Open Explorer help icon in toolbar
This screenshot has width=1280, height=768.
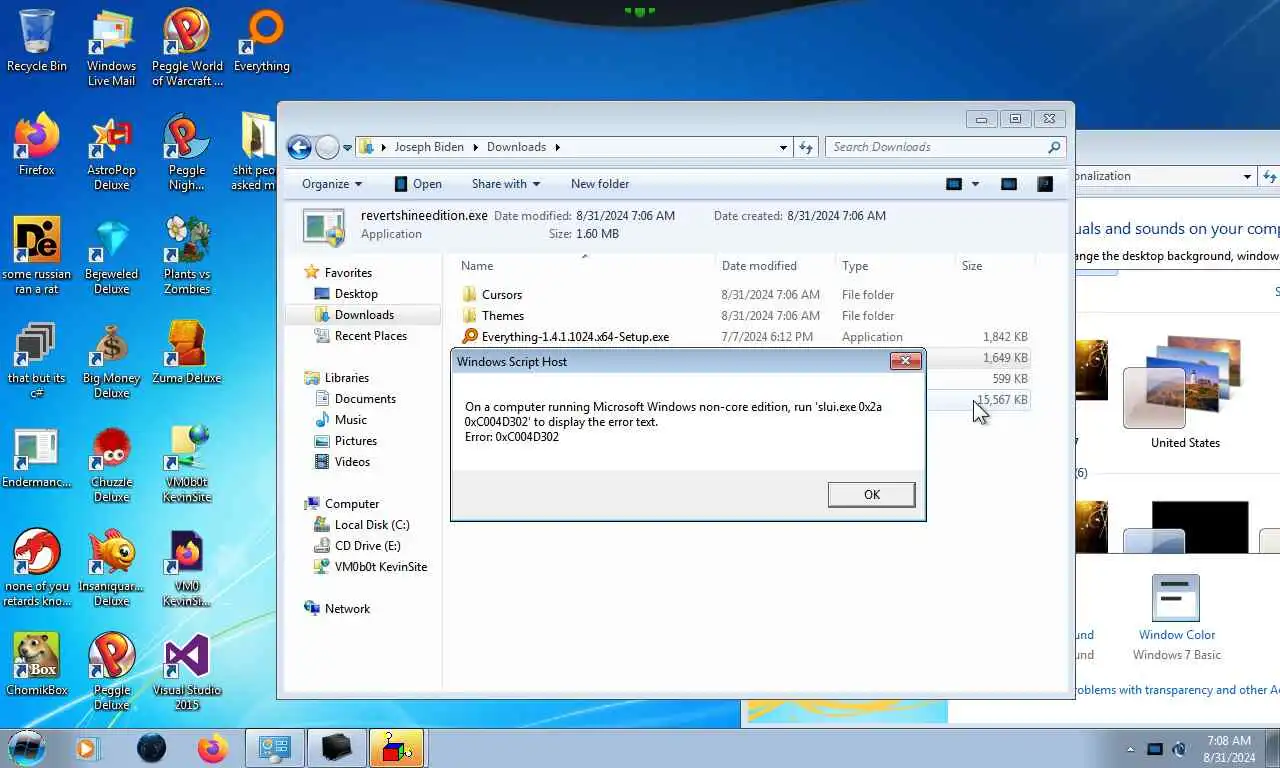pos(1045,184)
